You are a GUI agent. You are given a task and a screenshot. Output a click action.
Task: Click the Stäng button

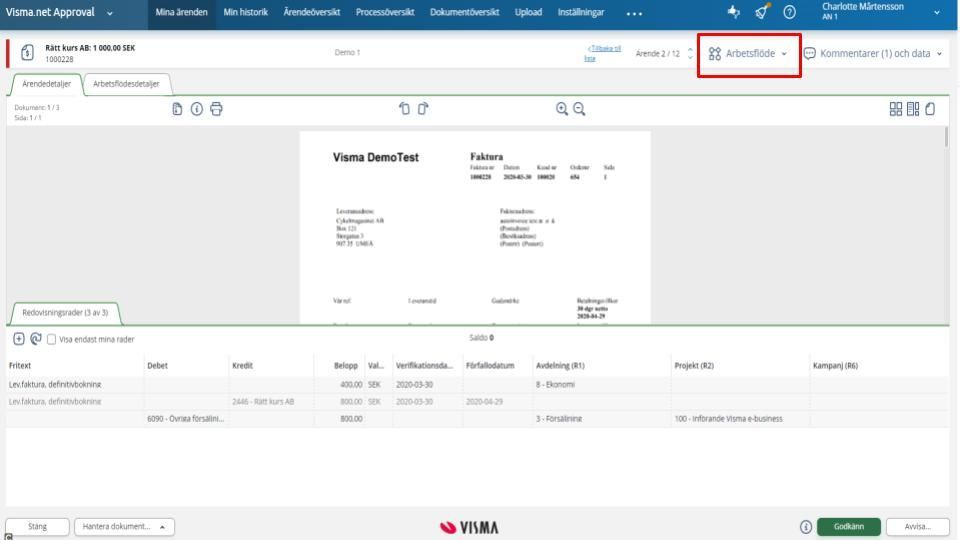(37, 527)
